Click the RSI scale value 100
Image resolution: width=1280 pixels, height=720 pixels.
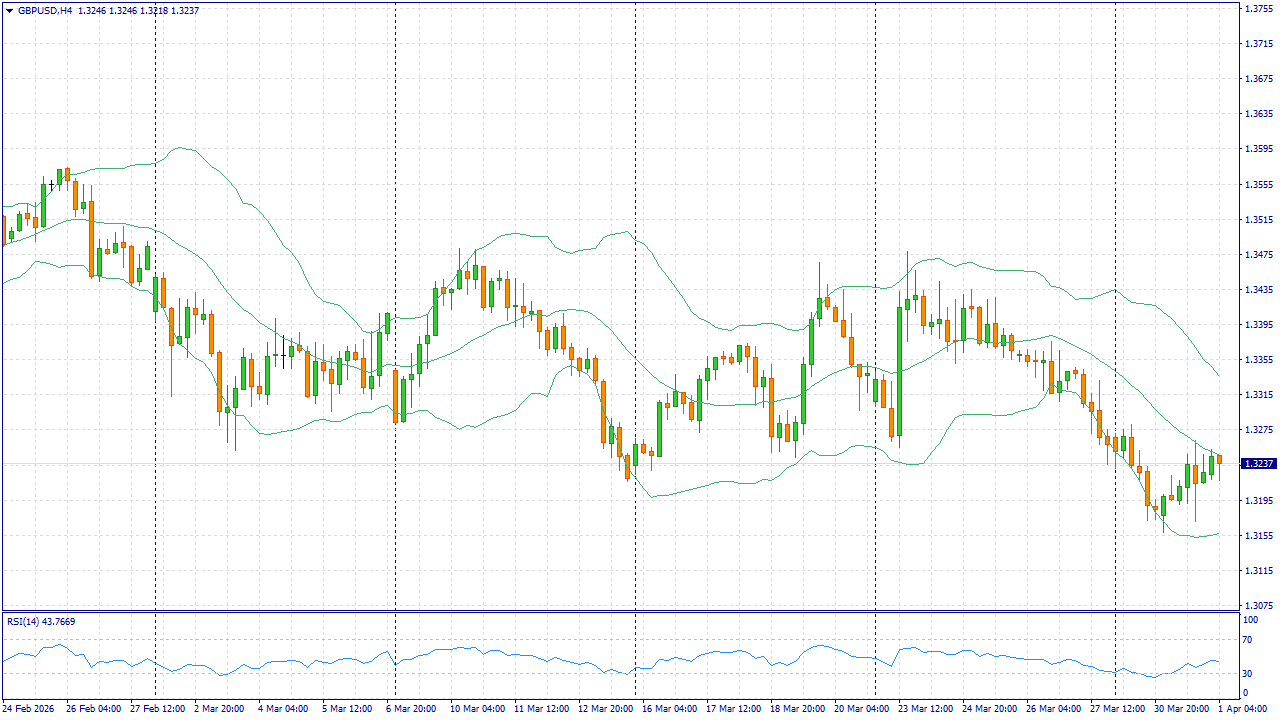tap(1250, 620)
